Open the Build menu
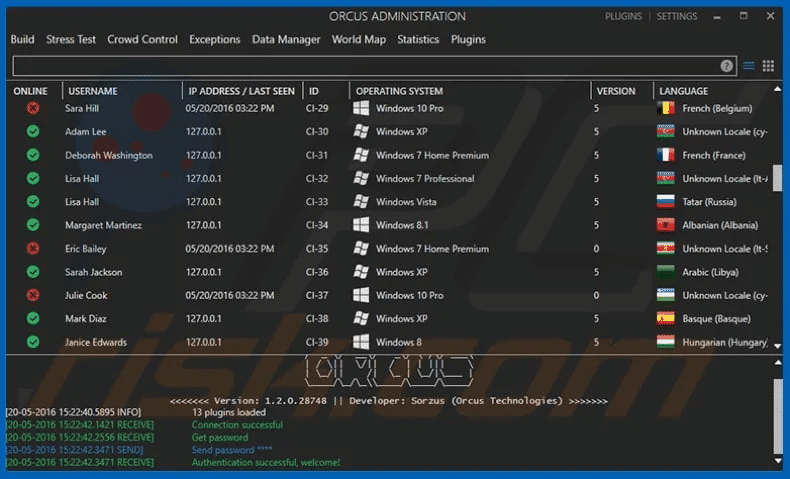The height and width of the screenshot is (479, 790). 22,40
